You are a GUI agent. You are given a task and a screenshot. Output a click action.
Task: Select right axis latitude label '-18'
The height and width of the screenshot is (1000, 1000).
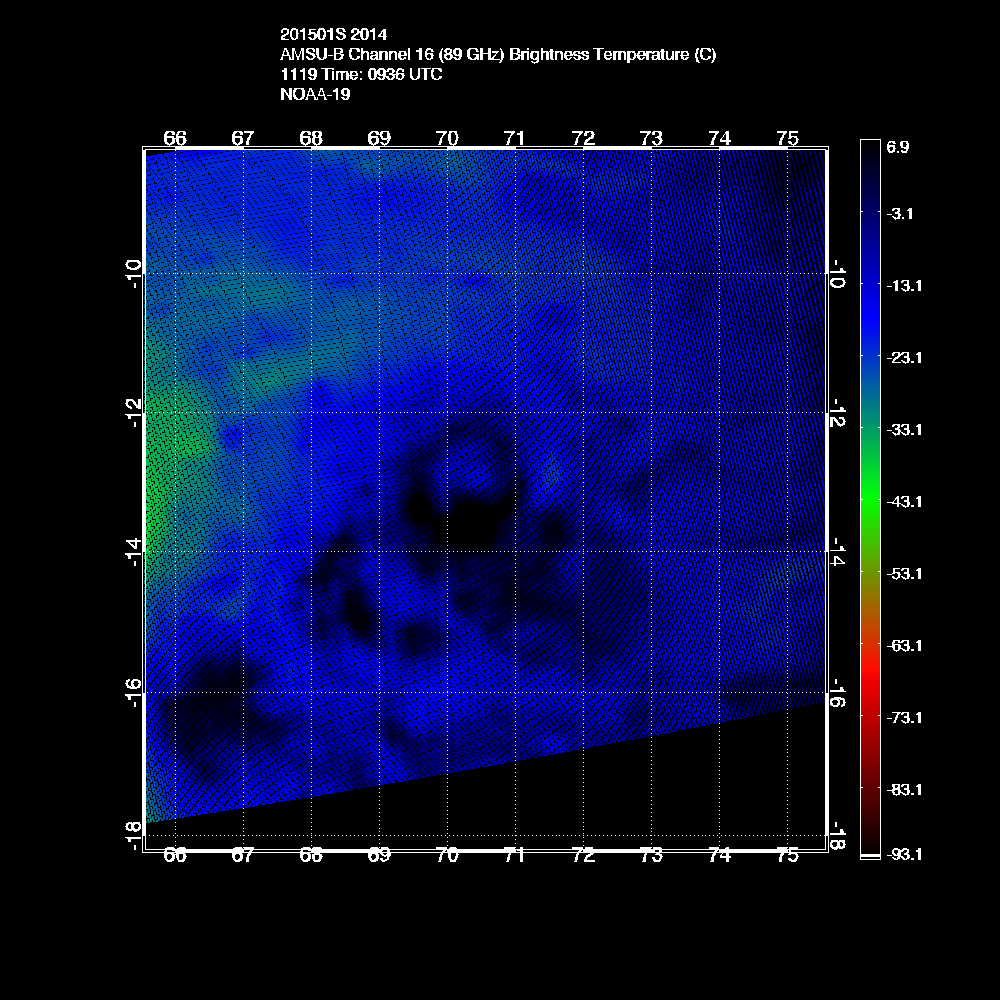coord(838,835)
